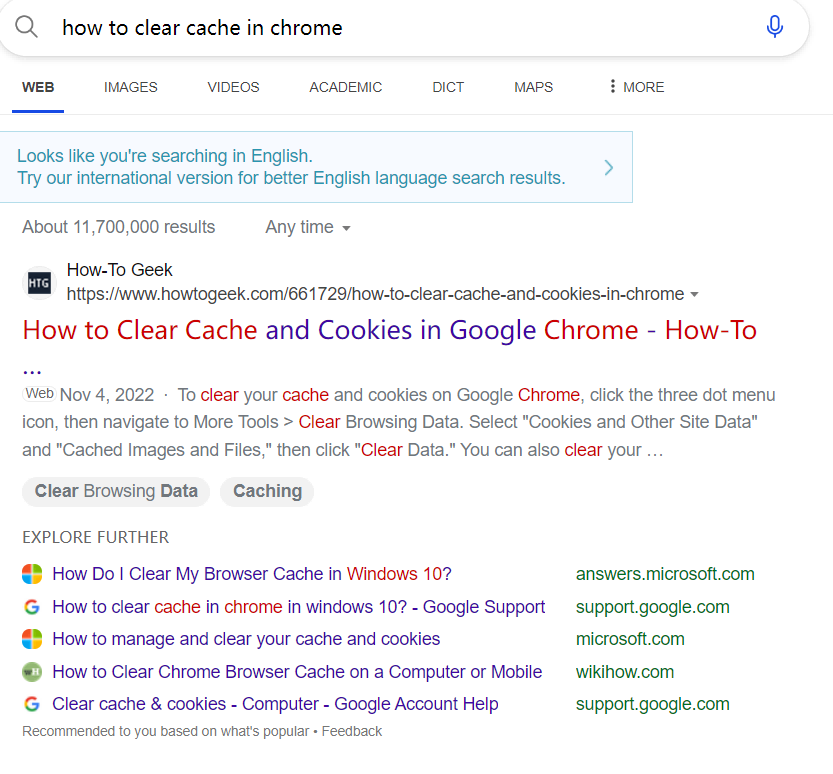
Task: Switch to the IMAGES tab
Action: (131, 87)
